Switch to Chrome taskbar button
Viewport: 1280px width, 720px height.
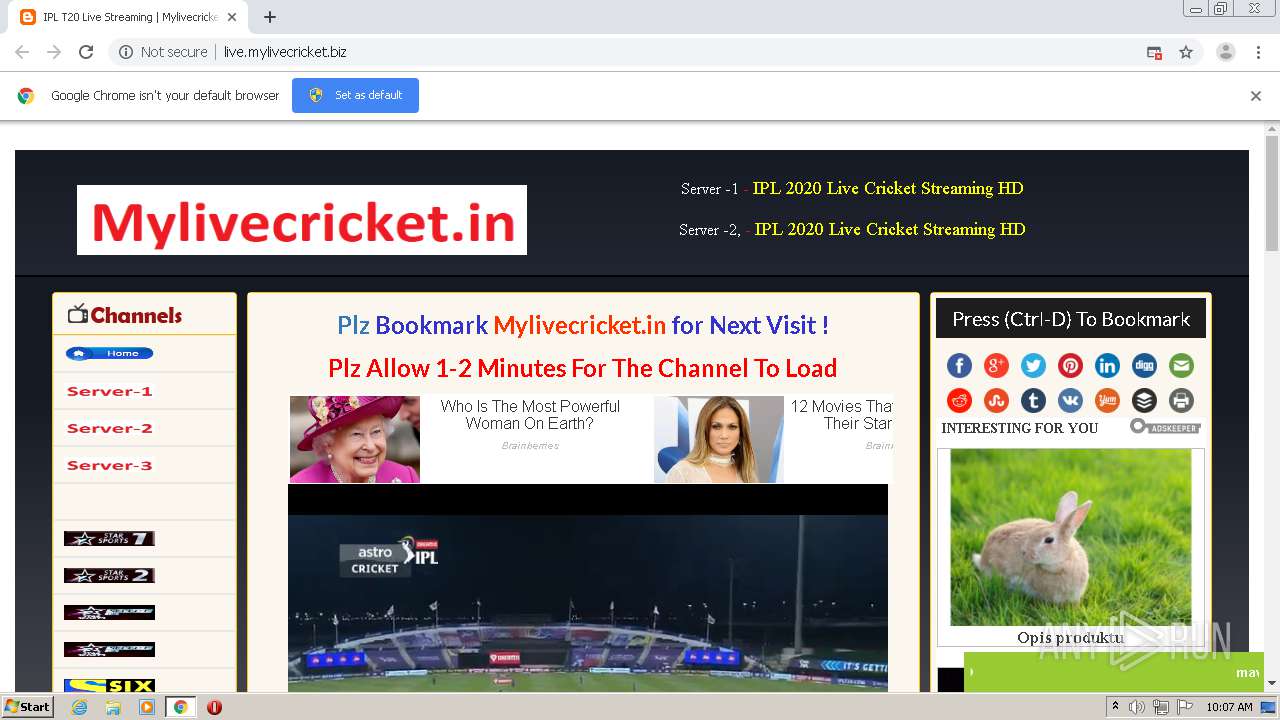pos(180,707)
